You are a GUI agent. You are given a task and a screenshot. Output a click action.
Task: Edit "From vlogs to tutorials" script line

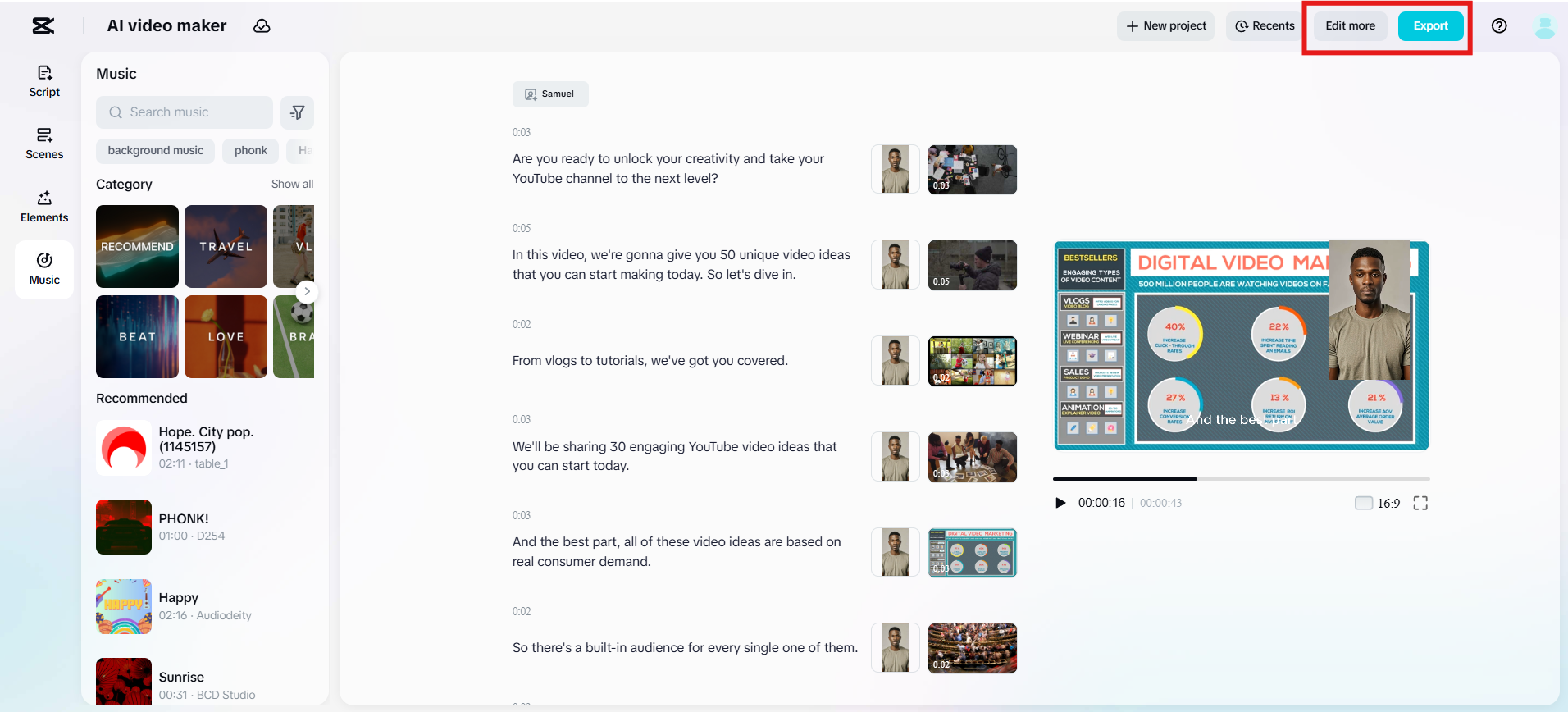(x=650, y=361)
